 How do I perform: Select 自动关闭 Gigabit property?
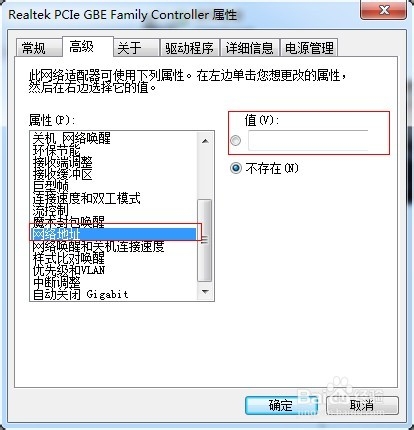point(113,294)
